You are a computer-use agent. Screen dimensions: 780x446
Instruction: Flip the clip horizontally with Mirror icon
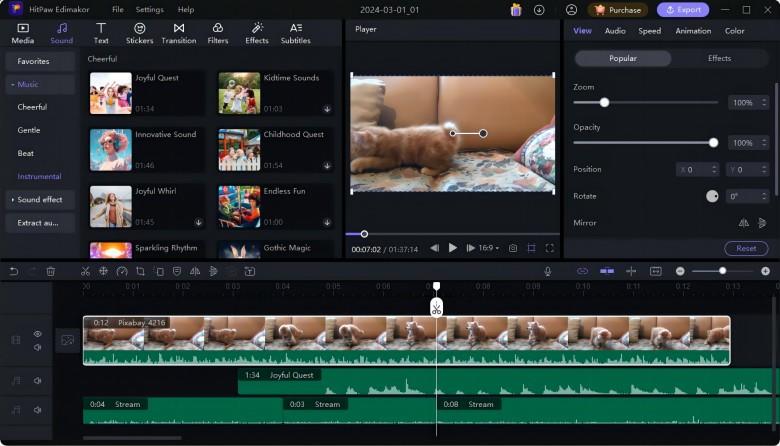pyautogui.click(x=743, y=223)
